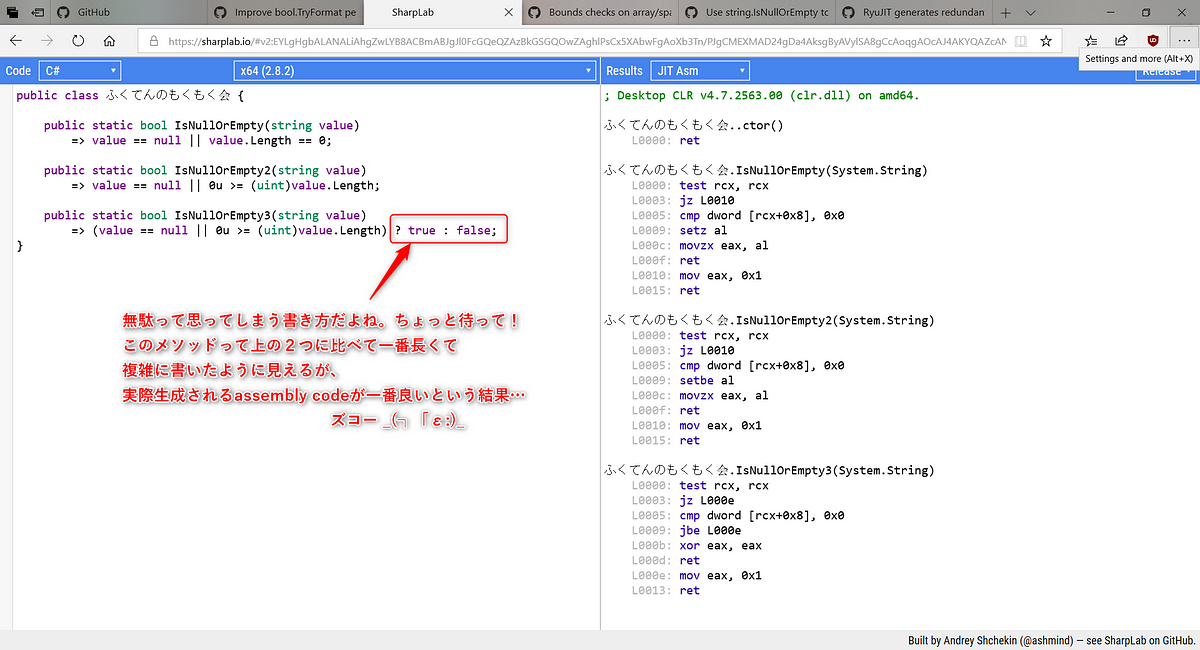
Task: Open the browser home page
Action: (x=110, y=41)
